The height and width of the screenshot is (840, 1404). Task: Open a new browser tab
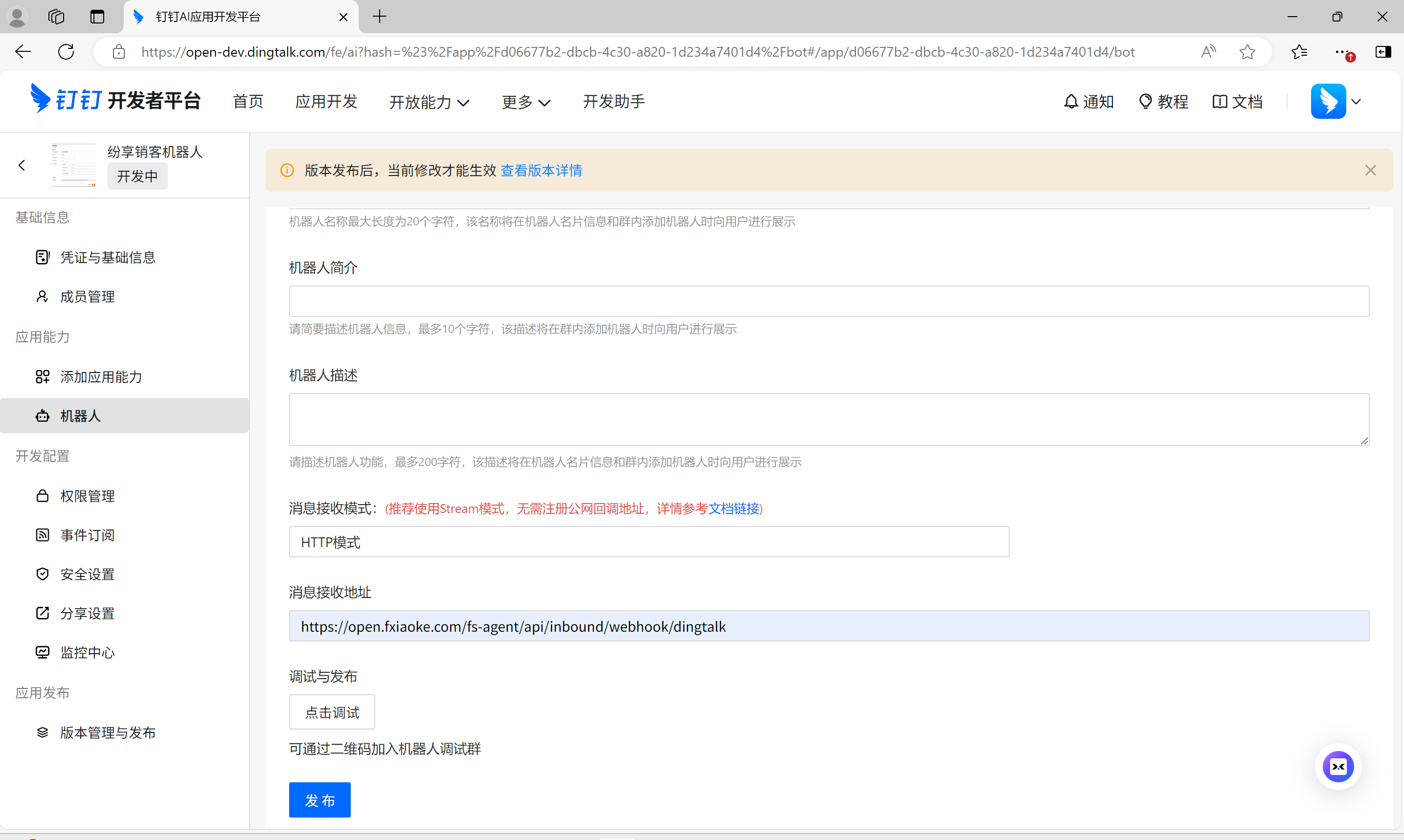380,17
